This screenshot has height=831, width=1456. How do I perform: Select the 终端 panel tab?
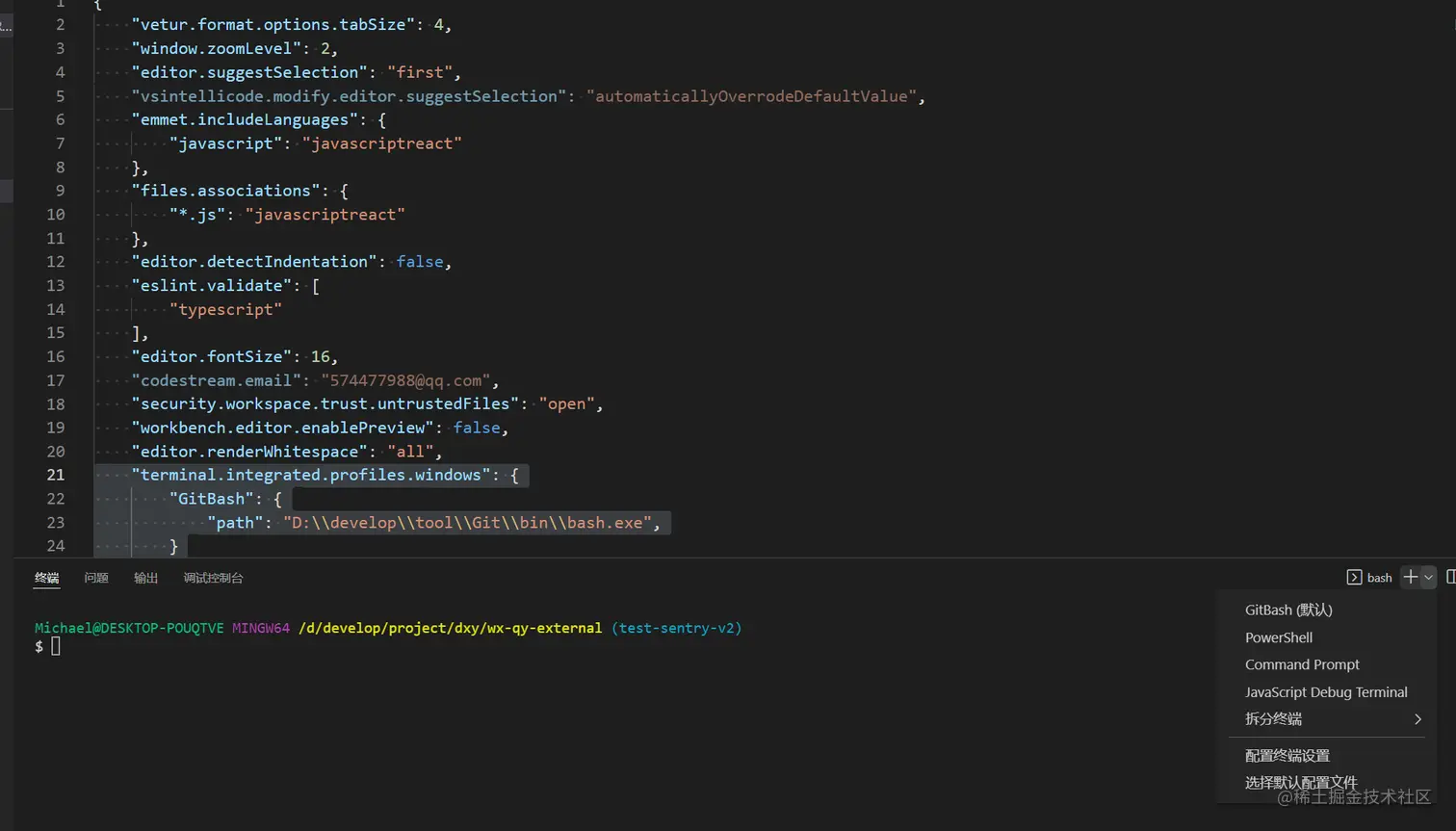click(46, 578)
